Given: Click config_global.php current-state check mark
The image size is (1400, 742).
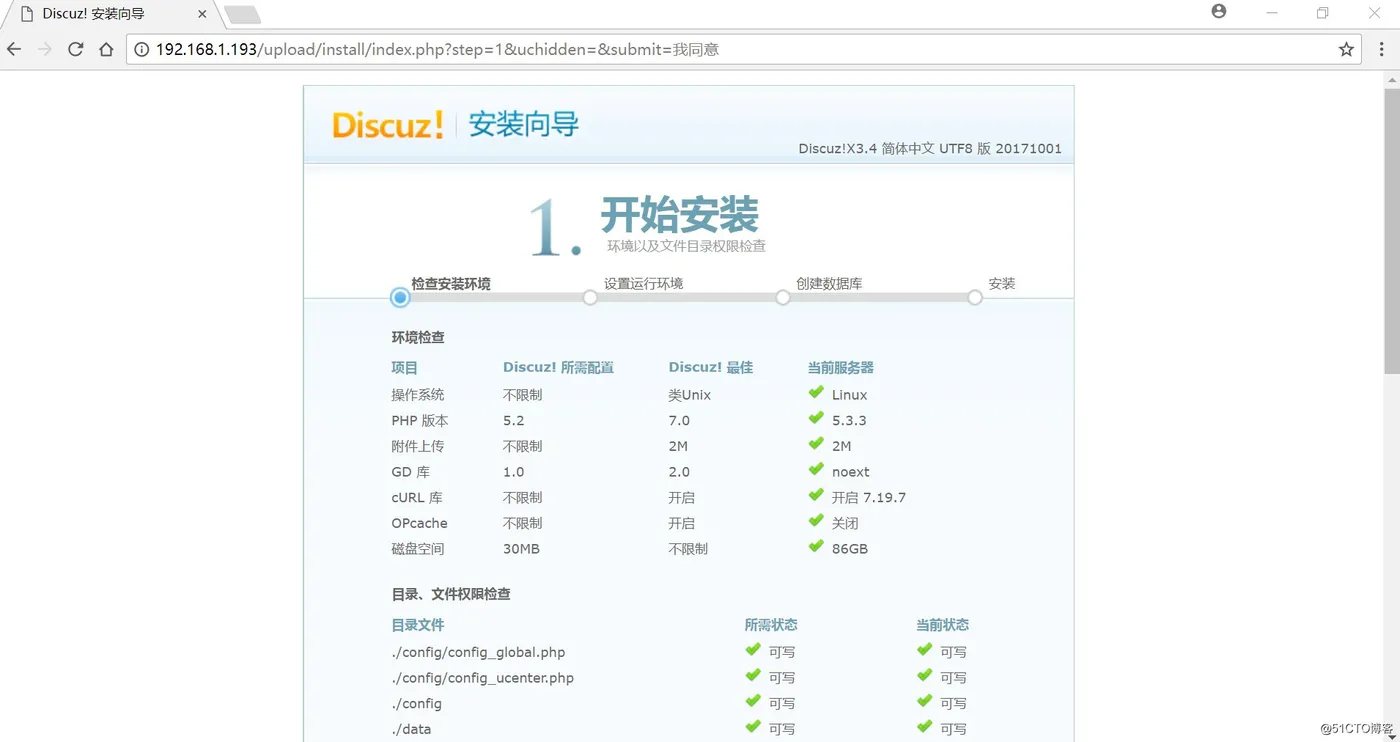Looking at the screenshot, I should click(x=924, y=650).
